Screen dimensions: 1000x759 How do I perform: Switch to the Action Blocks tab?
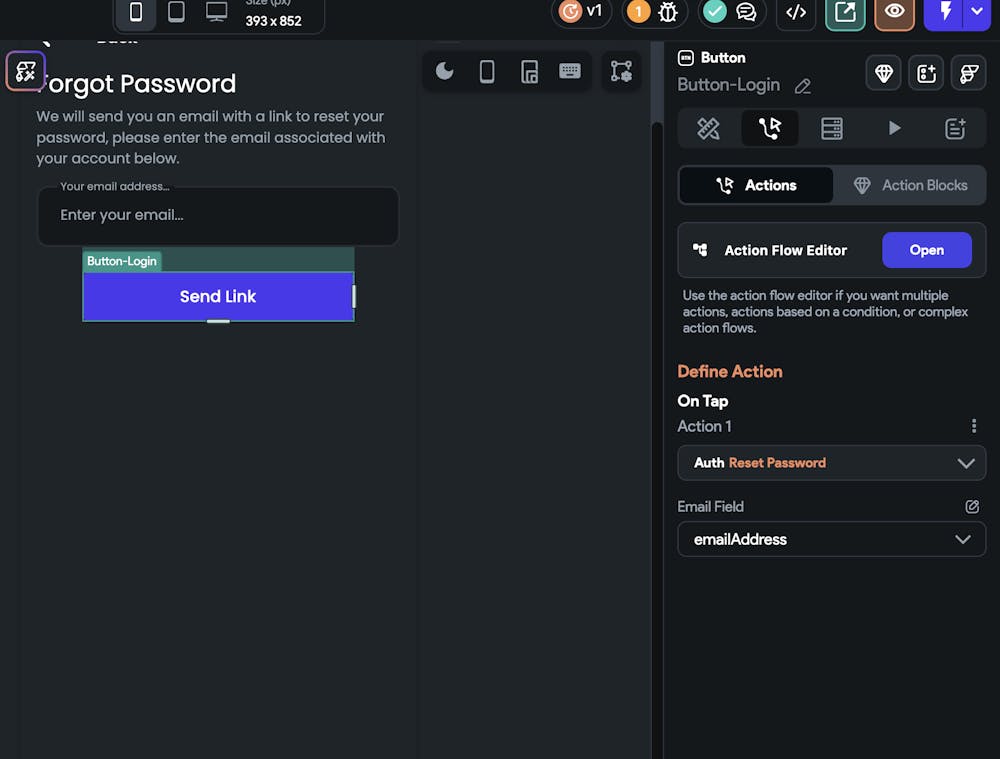[x=909, y=185]
